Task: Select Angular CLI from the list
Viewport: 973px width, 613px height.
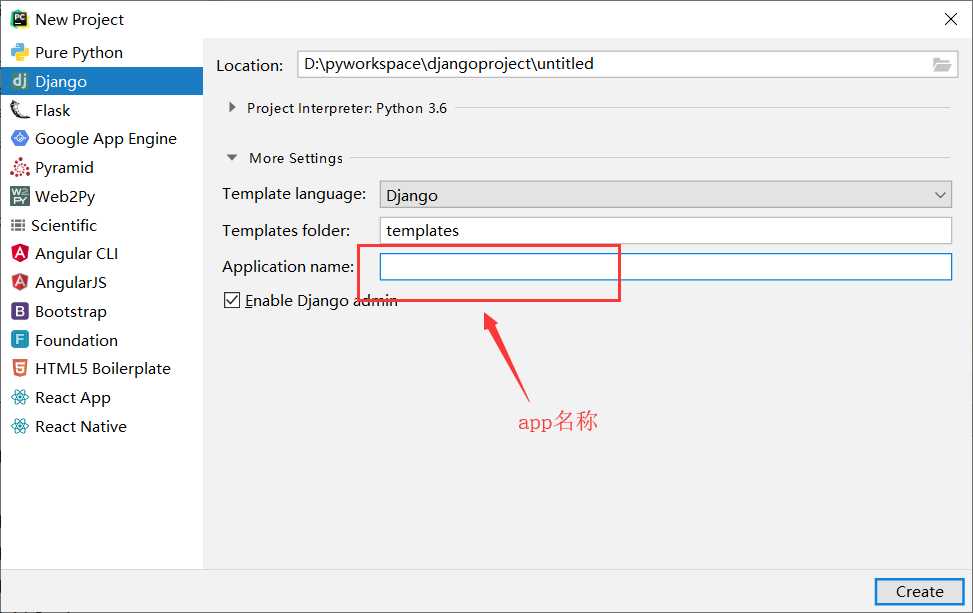Action: pyautogui.click(x=102, y=253)
